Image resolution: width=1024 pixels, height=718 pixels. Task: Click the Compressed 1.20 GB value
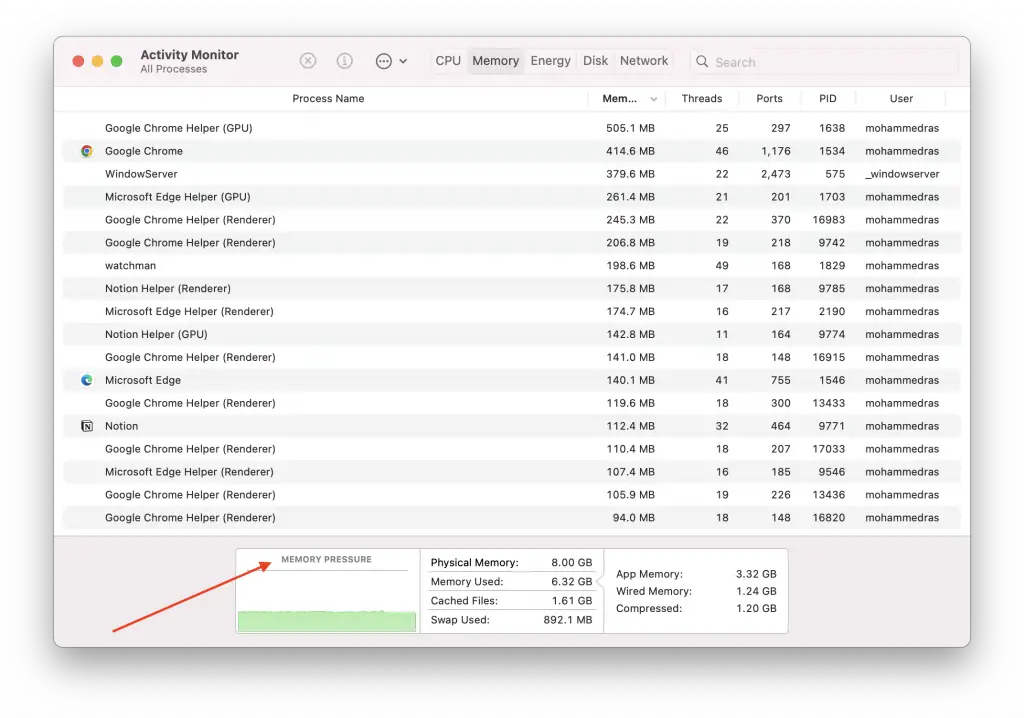756,608
